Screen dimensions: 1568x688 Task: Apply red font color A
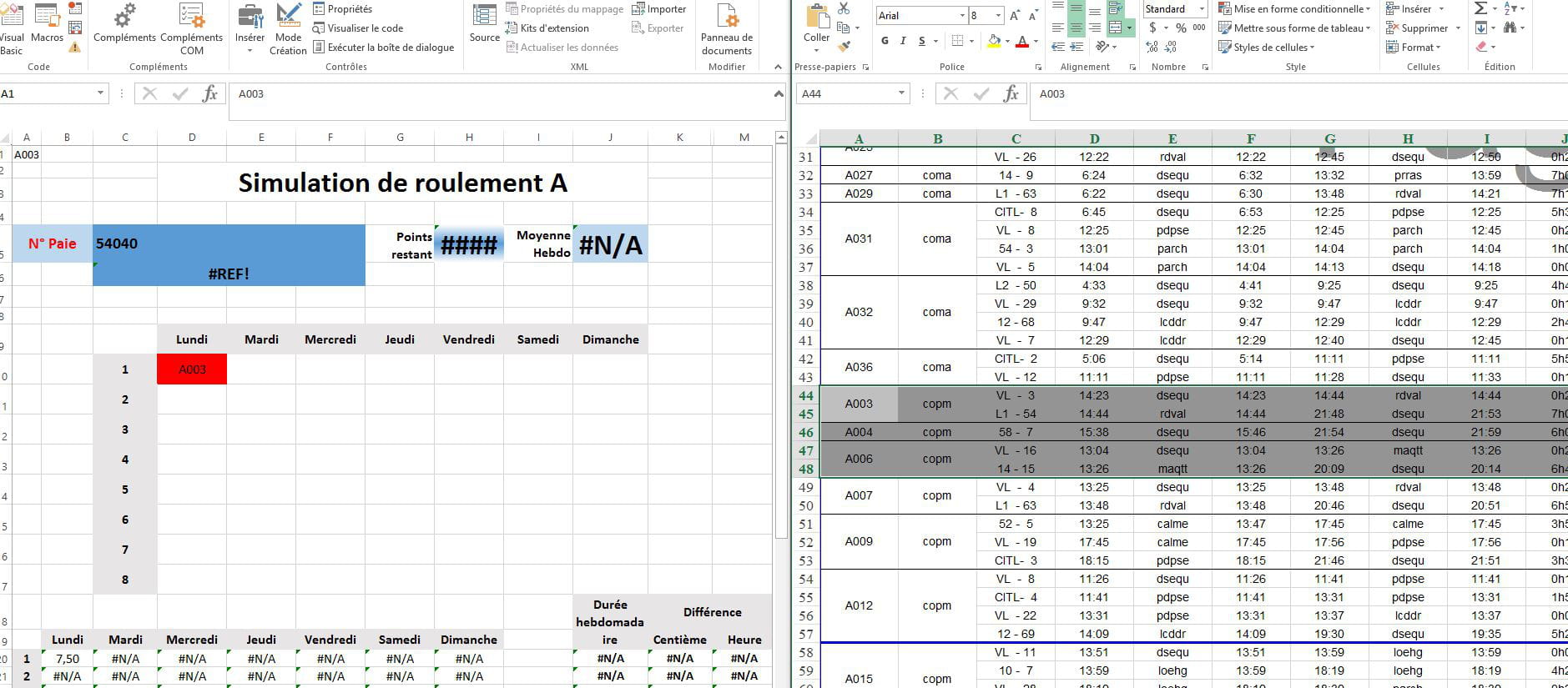pos(1022,41)
